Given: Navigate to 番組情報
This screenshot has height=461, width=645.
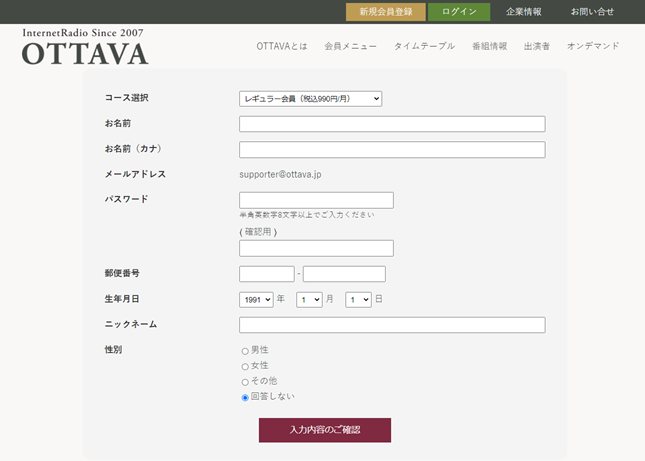Looking at the screenshot, I should pyautogui.click(x=489, y=46).
